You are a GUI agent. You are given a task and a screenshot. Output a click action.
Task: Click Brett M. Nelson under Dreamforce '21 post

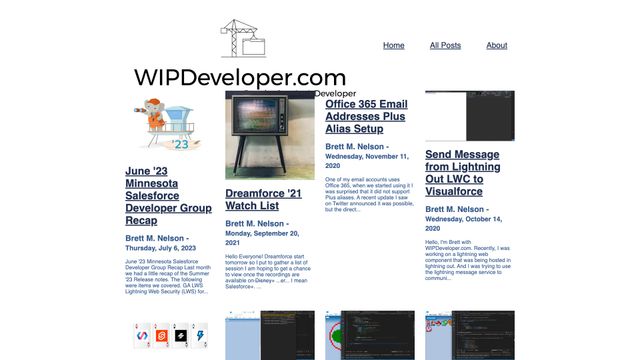click(254, 224)
